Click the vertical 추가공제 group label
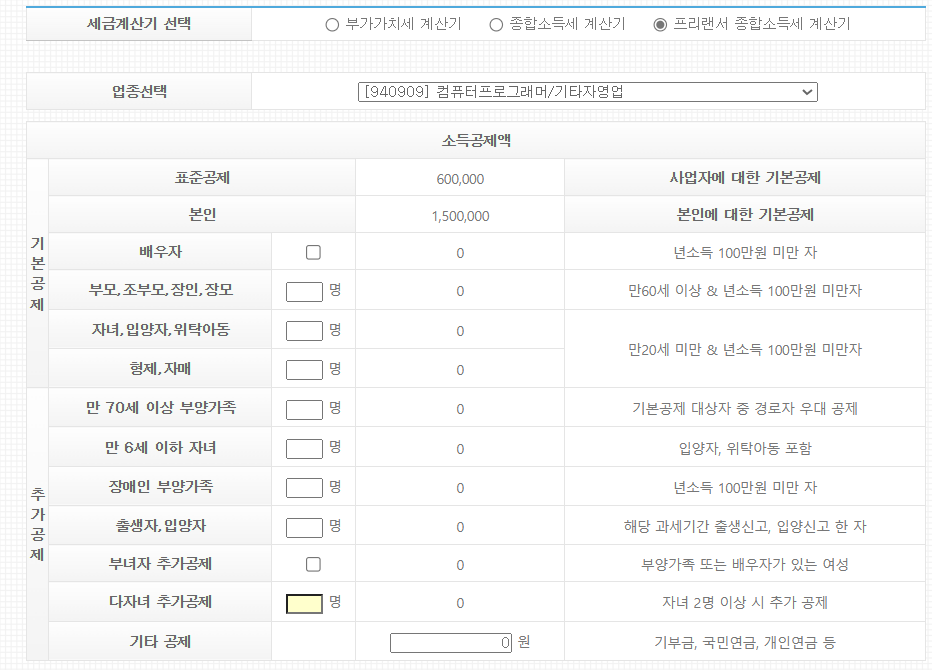 37,524
